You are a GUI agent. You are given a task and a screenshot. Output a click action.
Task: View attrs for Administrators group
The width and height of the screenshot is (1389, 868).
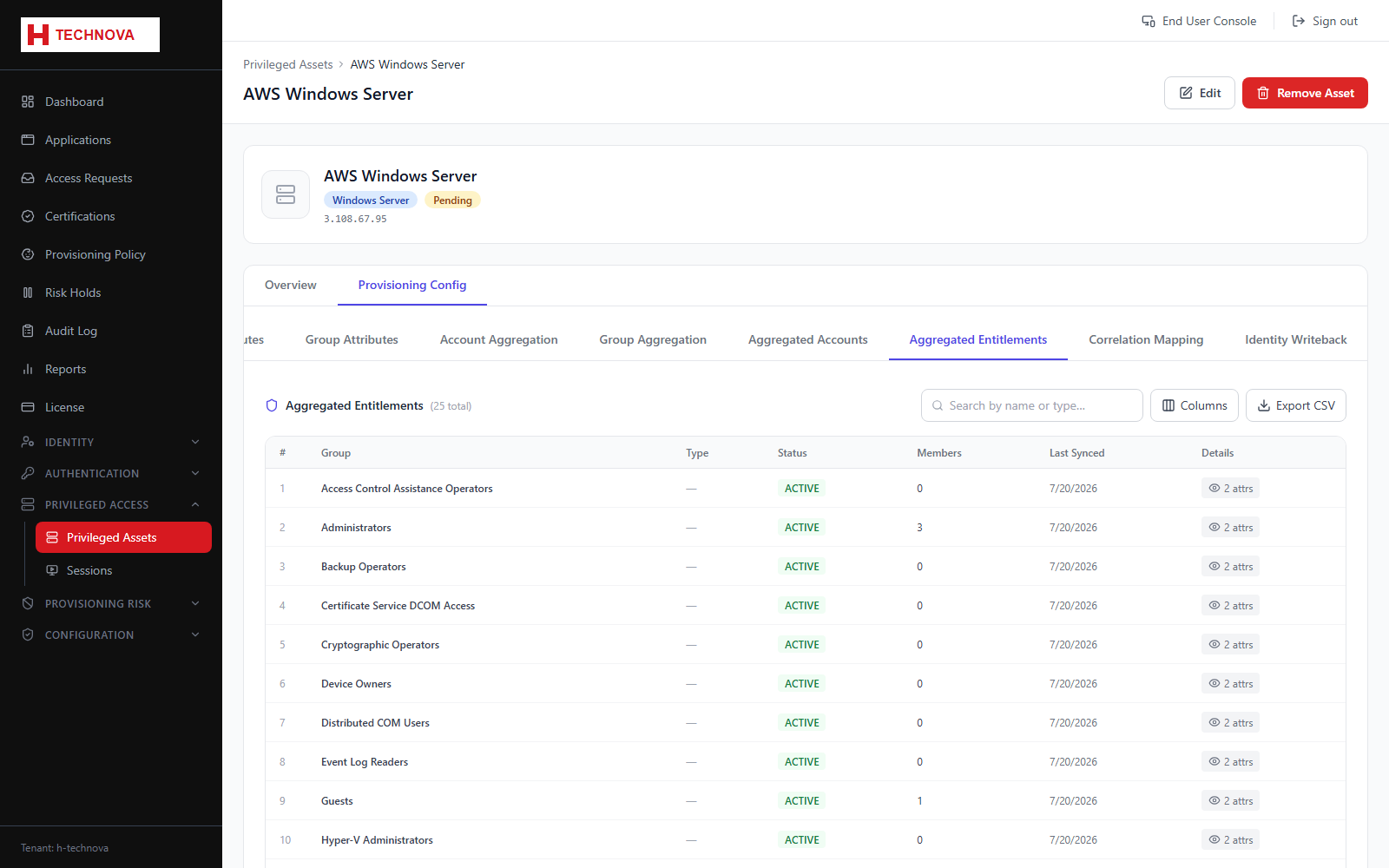[x=1230, y=527]
